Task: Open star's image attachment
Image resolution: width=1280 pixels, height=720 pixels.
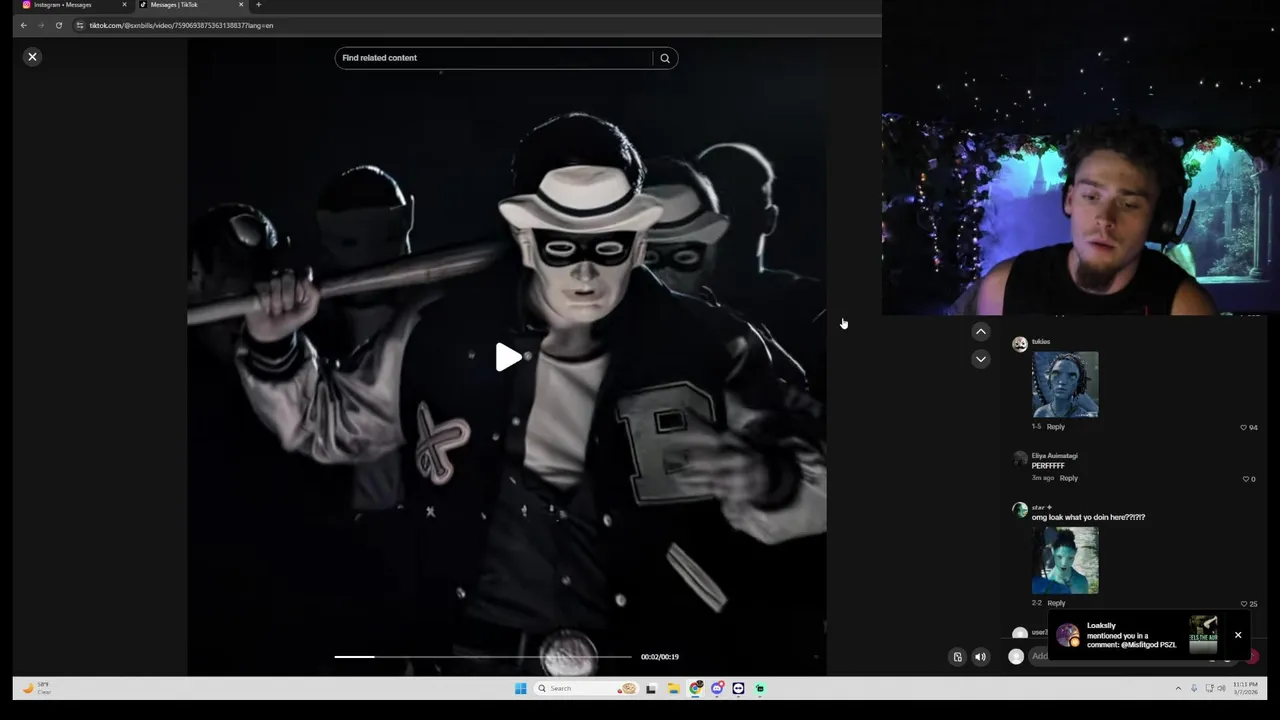Action: tap(1065, 561)
